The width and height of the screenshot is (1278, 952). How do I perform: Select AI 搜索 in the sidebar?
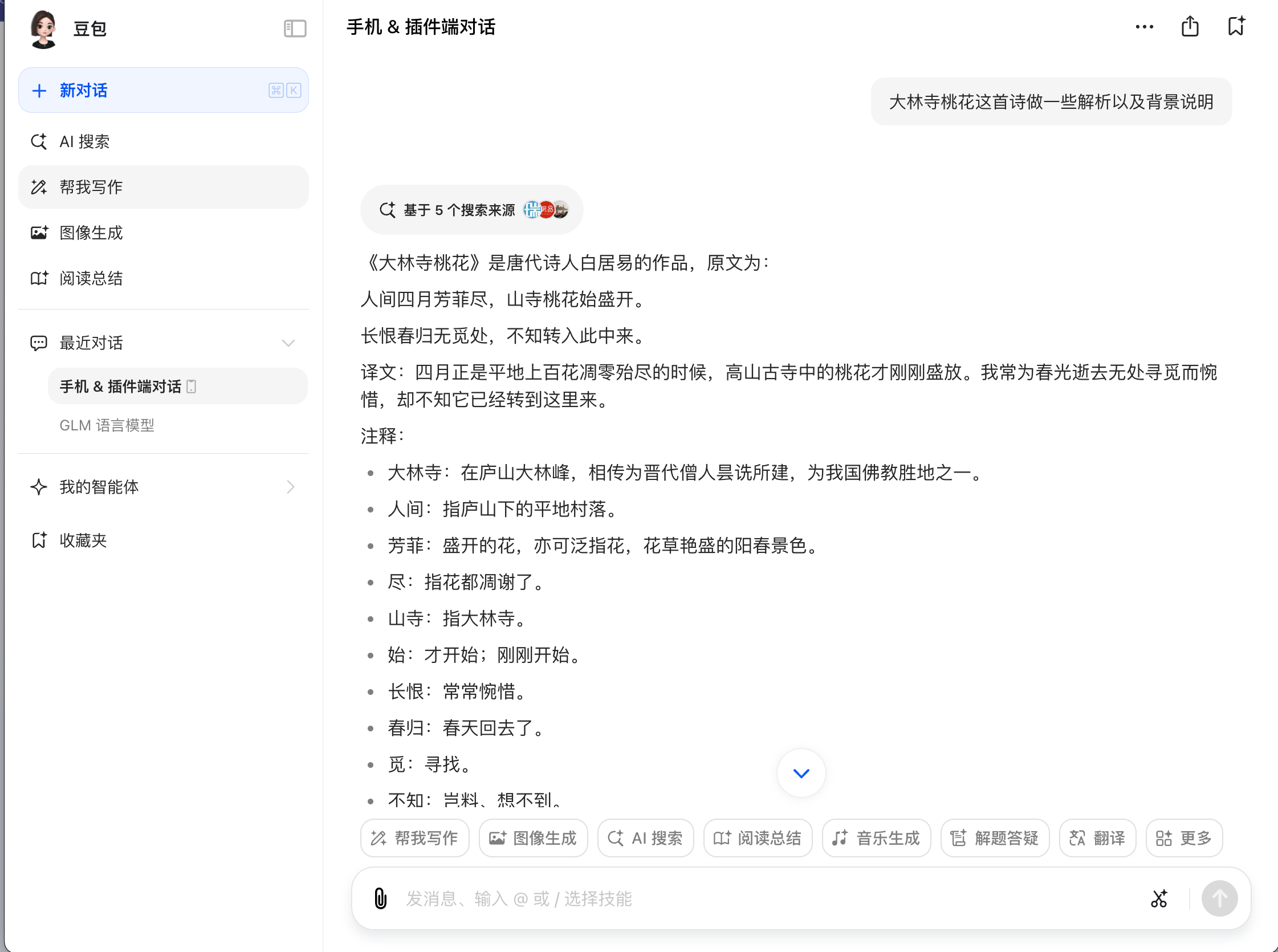point(85,141)
